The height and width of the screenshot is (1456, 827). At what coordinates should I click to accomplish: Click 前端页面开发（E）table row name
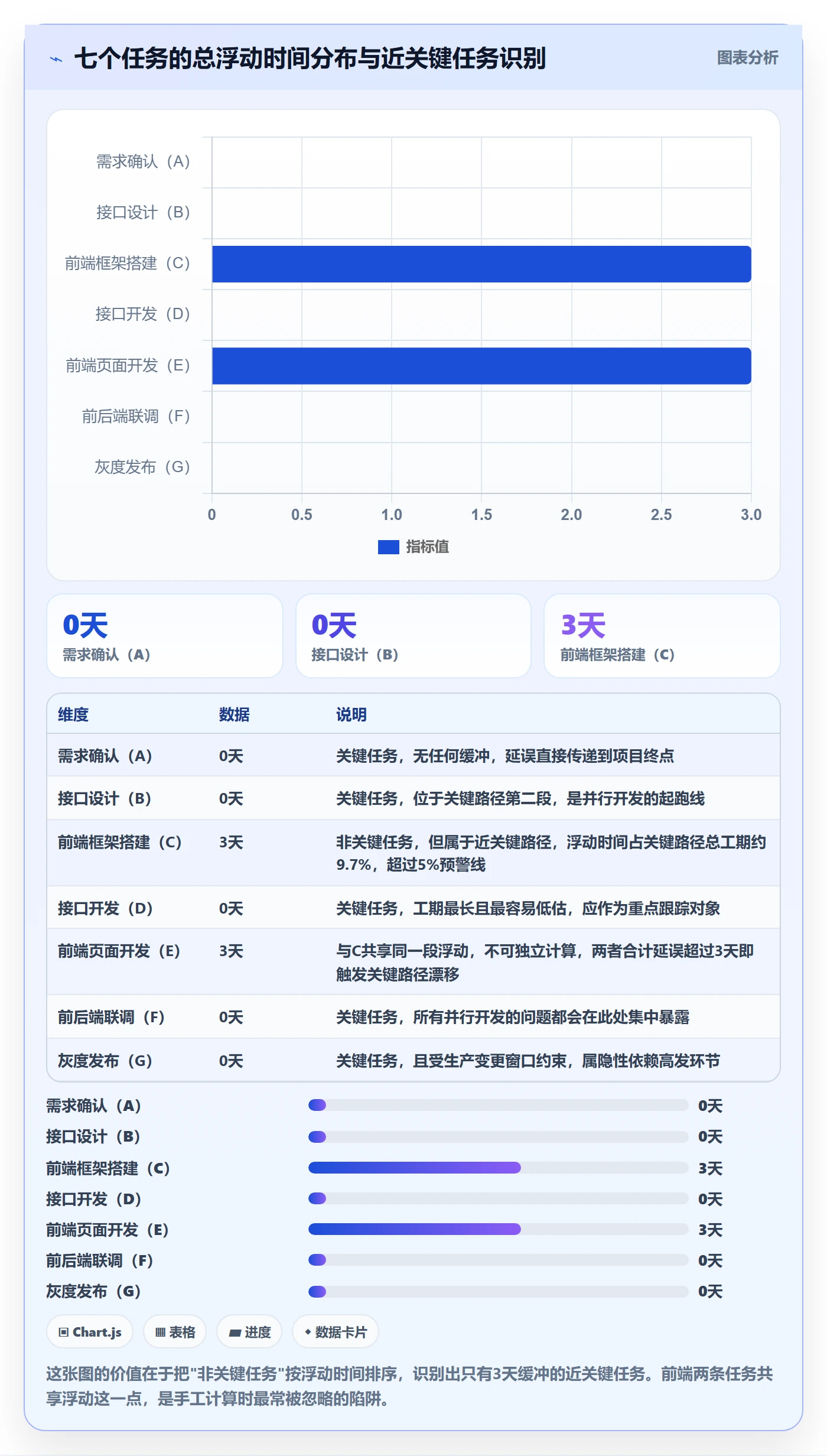click(119, 951)
